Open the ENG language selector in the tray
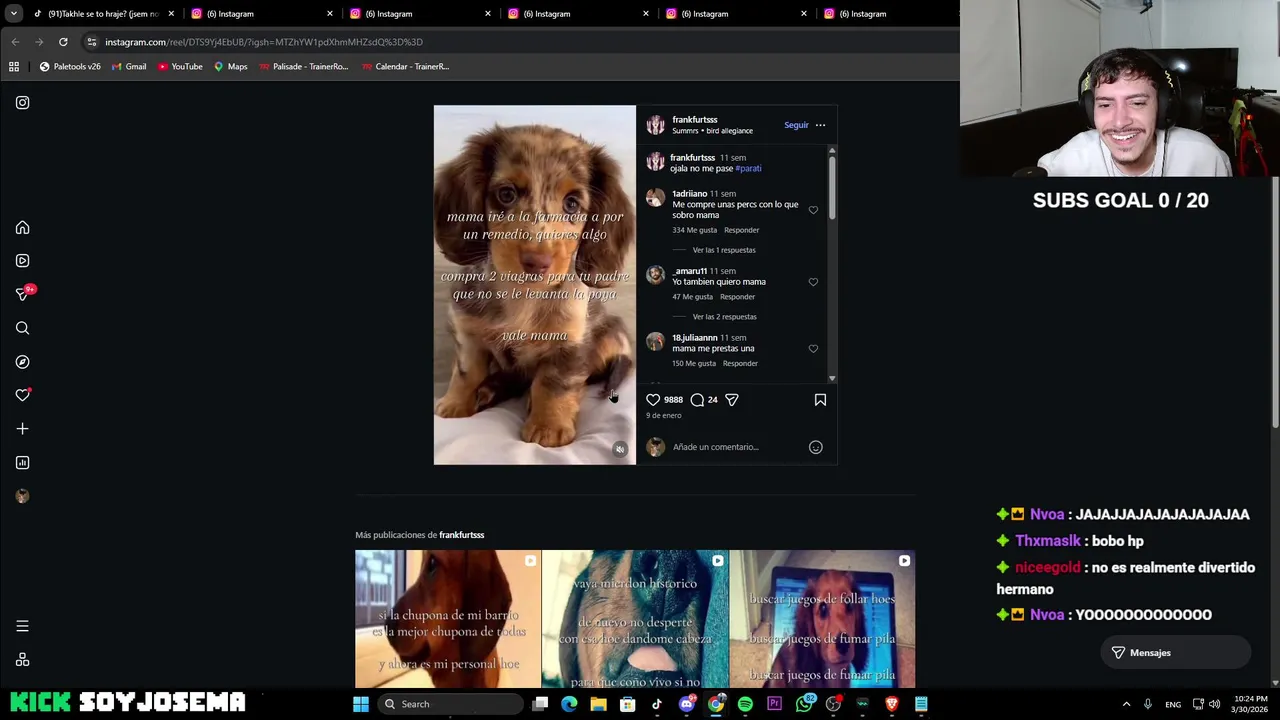This screenshot has width=1280, height=720. (x=1173, y=704)
